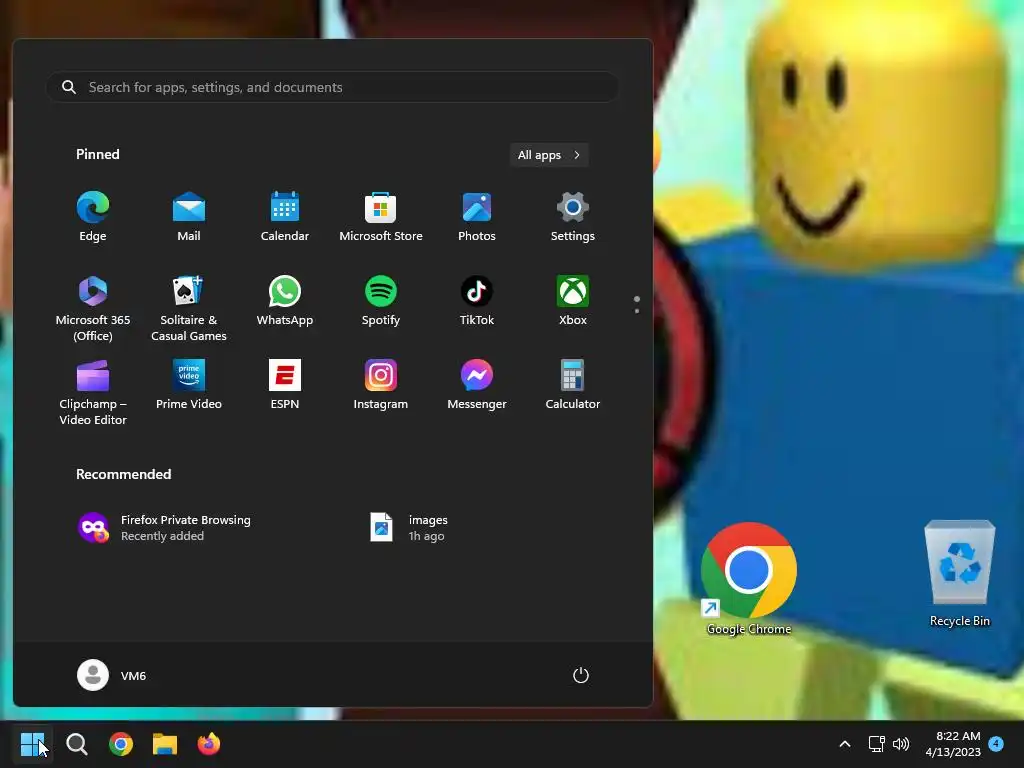Screen dimensions: 1024x768
Task: Click the Windows Start button on taskbar
Action: (x=32, y=744)
